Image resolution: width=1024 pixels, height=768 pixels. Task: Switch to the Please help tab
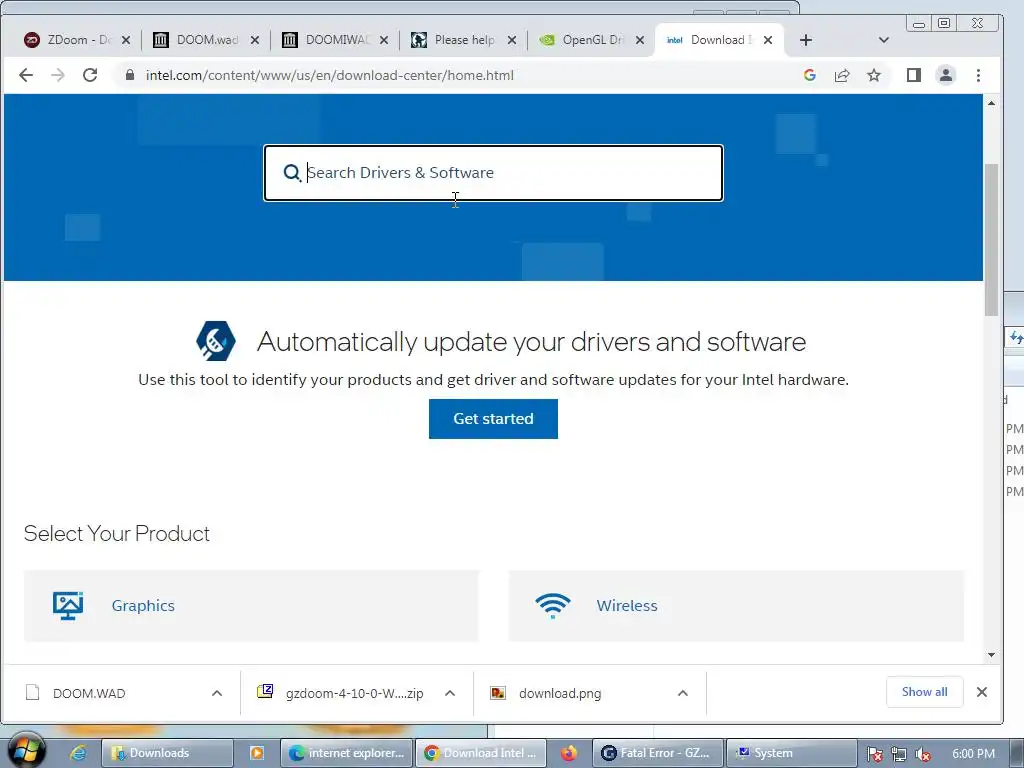(462, 40)
